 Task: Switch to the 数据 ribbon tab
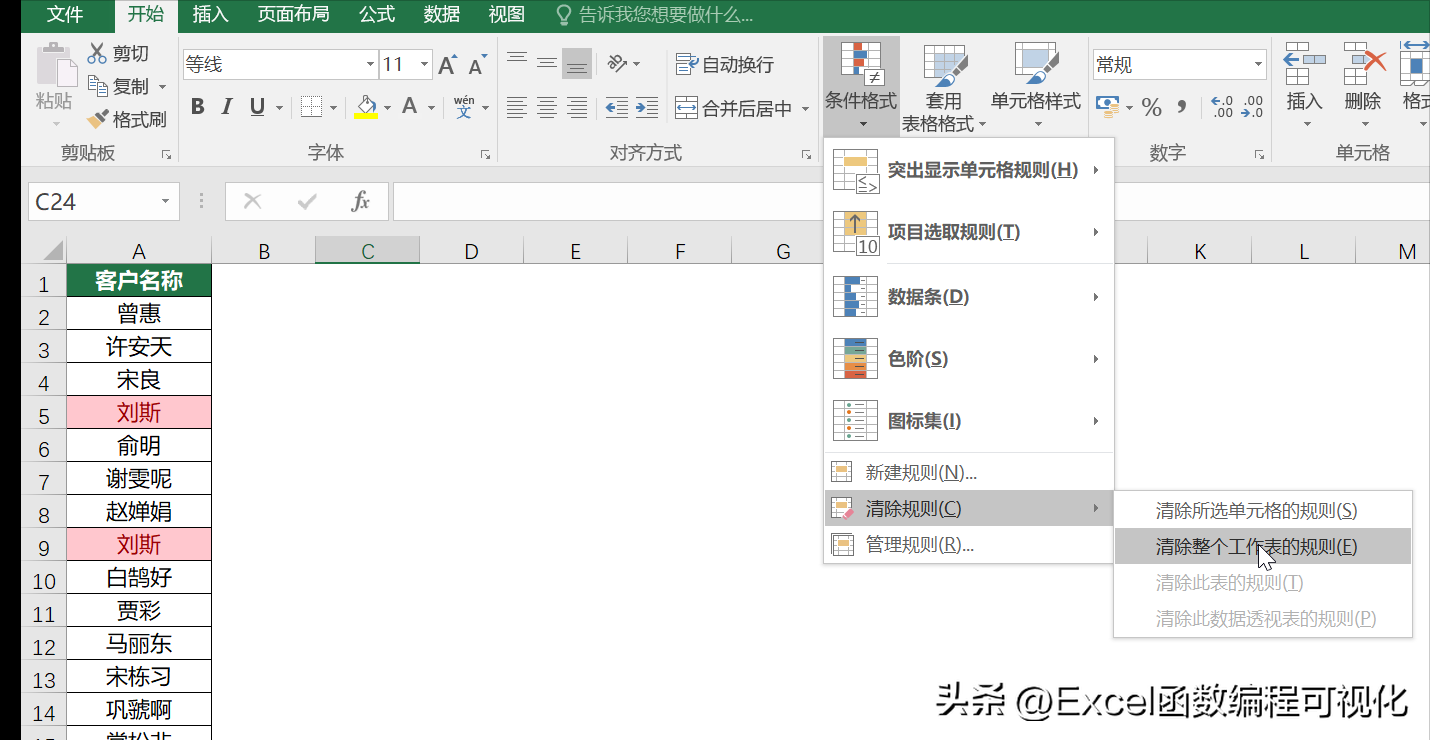[440, 14]
